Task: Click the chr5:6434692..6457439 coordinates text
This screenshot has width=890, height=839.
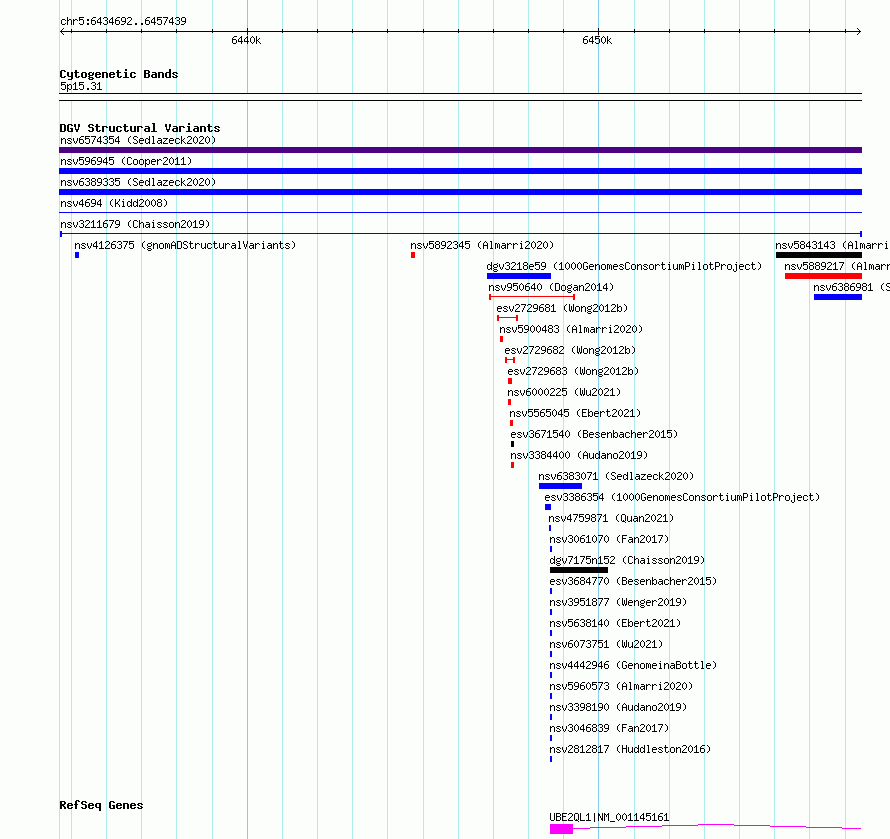Action: [x=123, y=22]
